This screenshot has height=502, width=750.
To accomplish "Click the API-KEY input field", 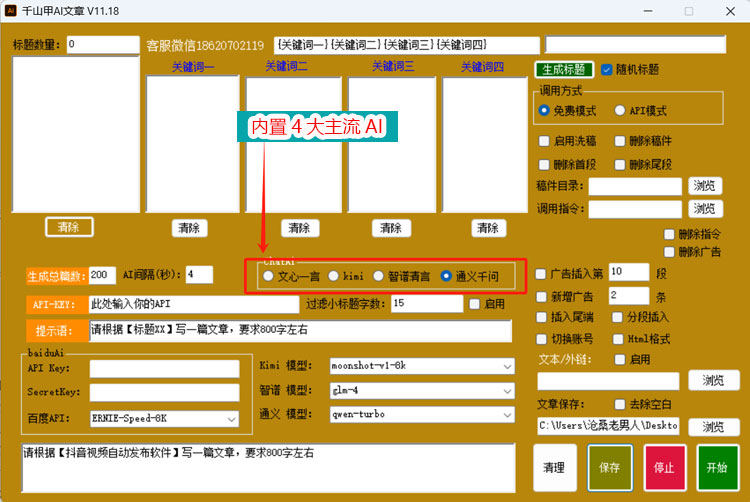I will (x=194, y=304).
